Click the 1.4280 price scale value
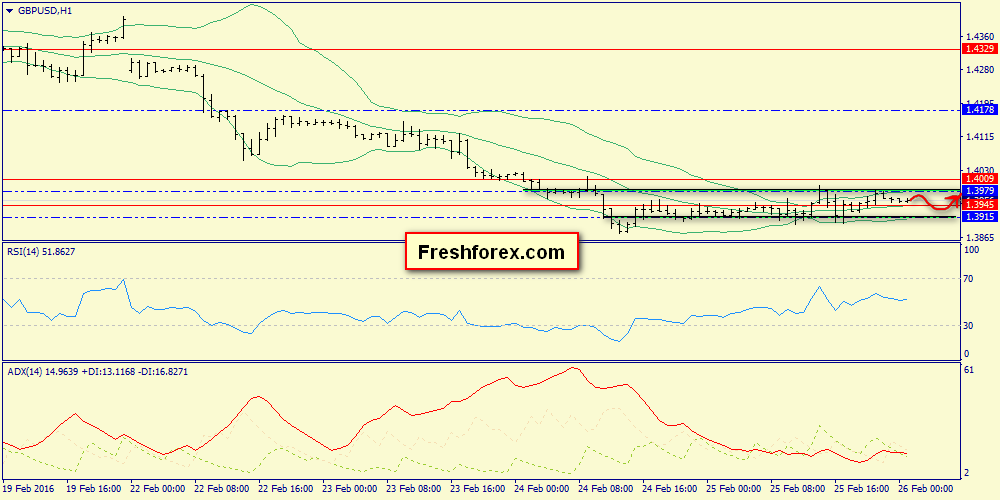Screen dimensions: 1000x500 coord(979,70)
